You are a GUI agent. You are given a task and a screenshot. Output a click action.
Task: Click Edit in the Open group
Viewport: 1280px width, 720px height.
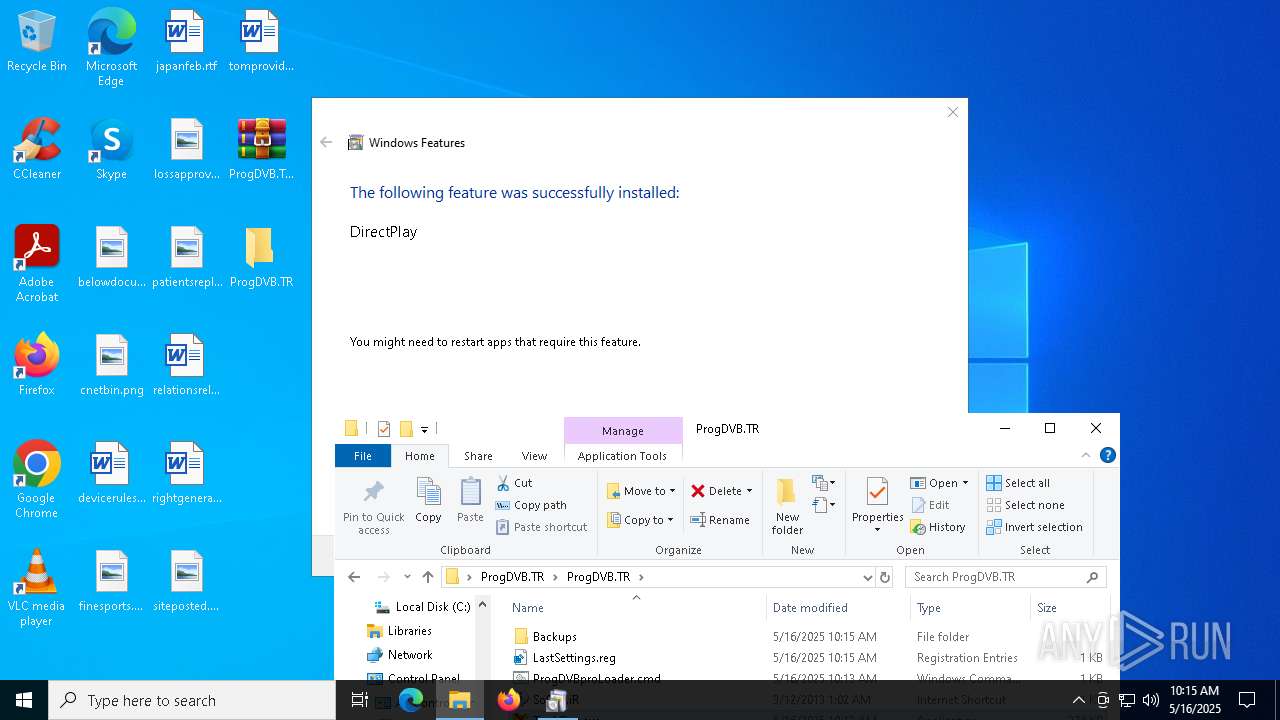(x=930, y=505)
